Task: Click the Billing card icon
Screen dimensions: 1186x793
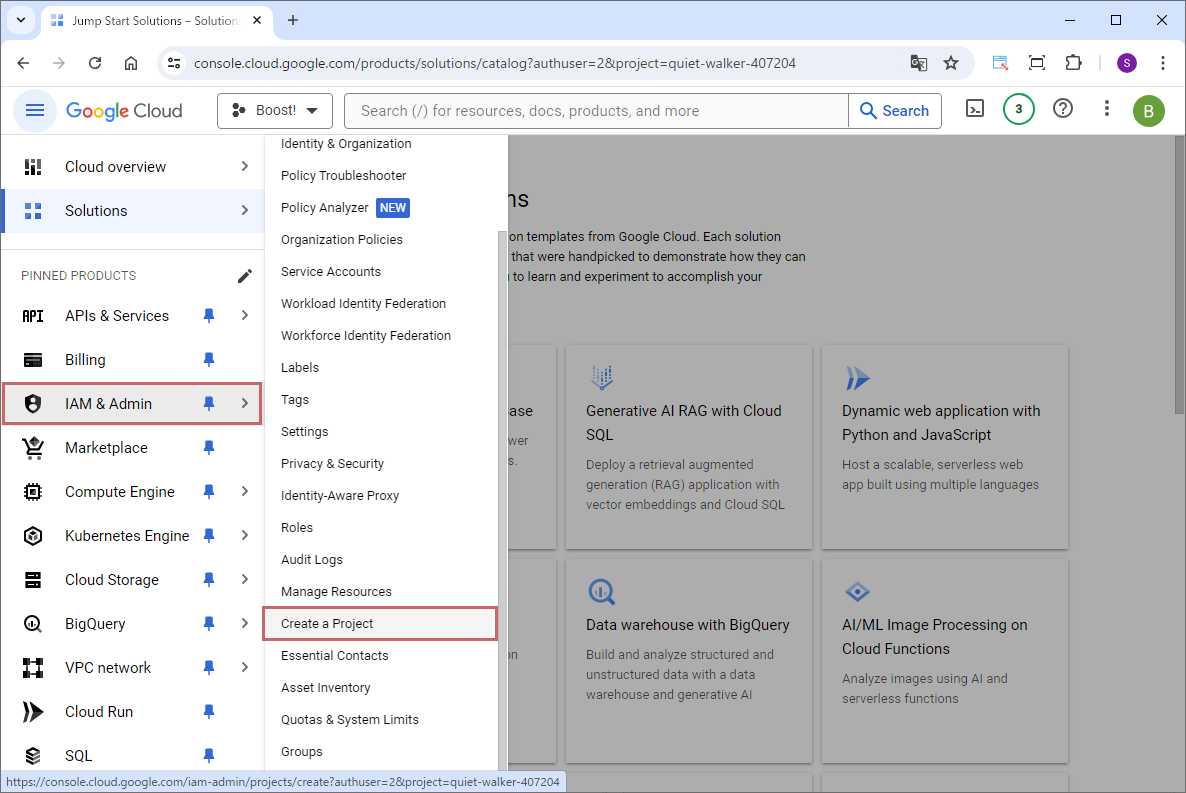Action: point(33,359)
